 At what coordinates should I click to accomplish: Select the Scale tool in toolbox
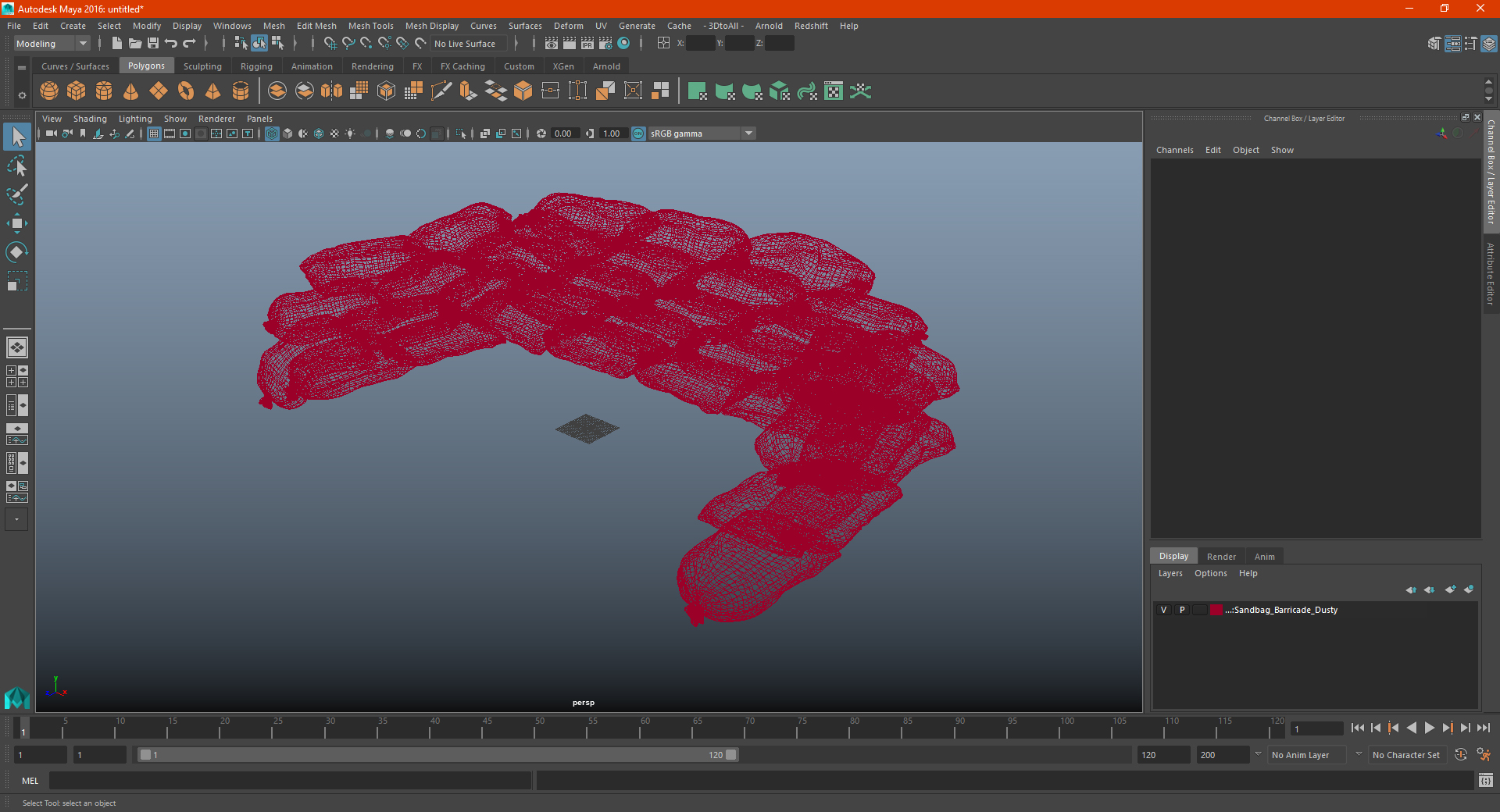[17, 281]
